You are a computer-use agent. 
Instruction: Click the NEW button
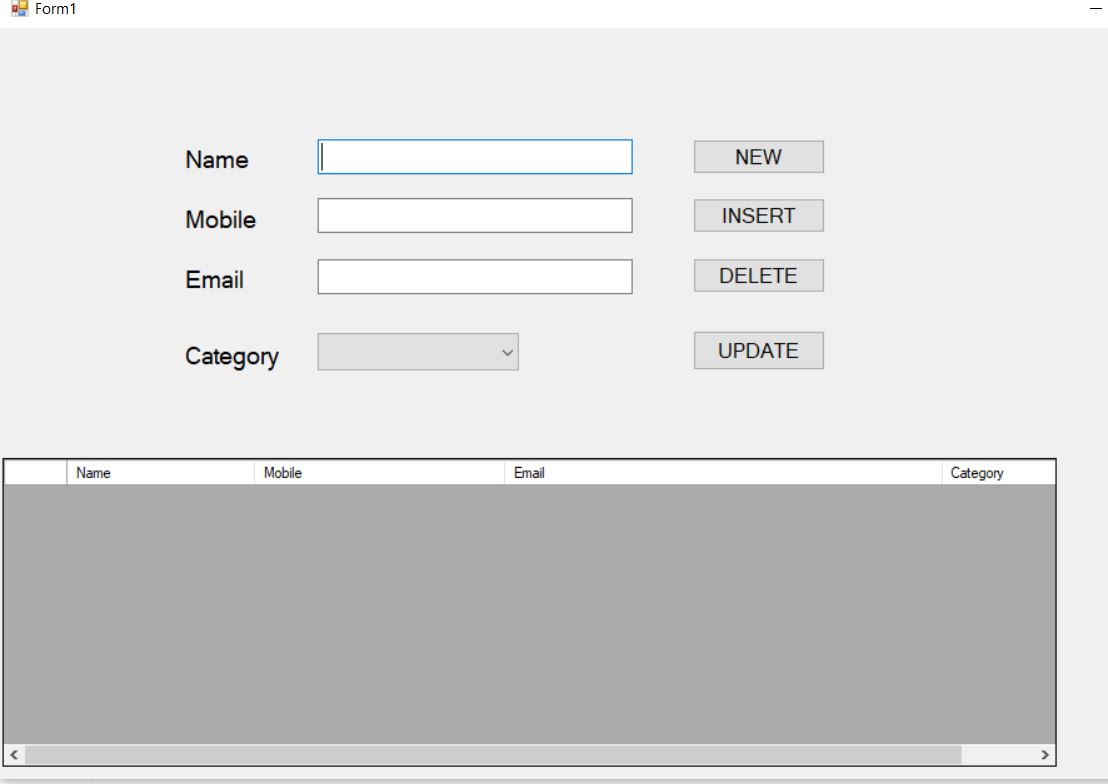point(757,156)
